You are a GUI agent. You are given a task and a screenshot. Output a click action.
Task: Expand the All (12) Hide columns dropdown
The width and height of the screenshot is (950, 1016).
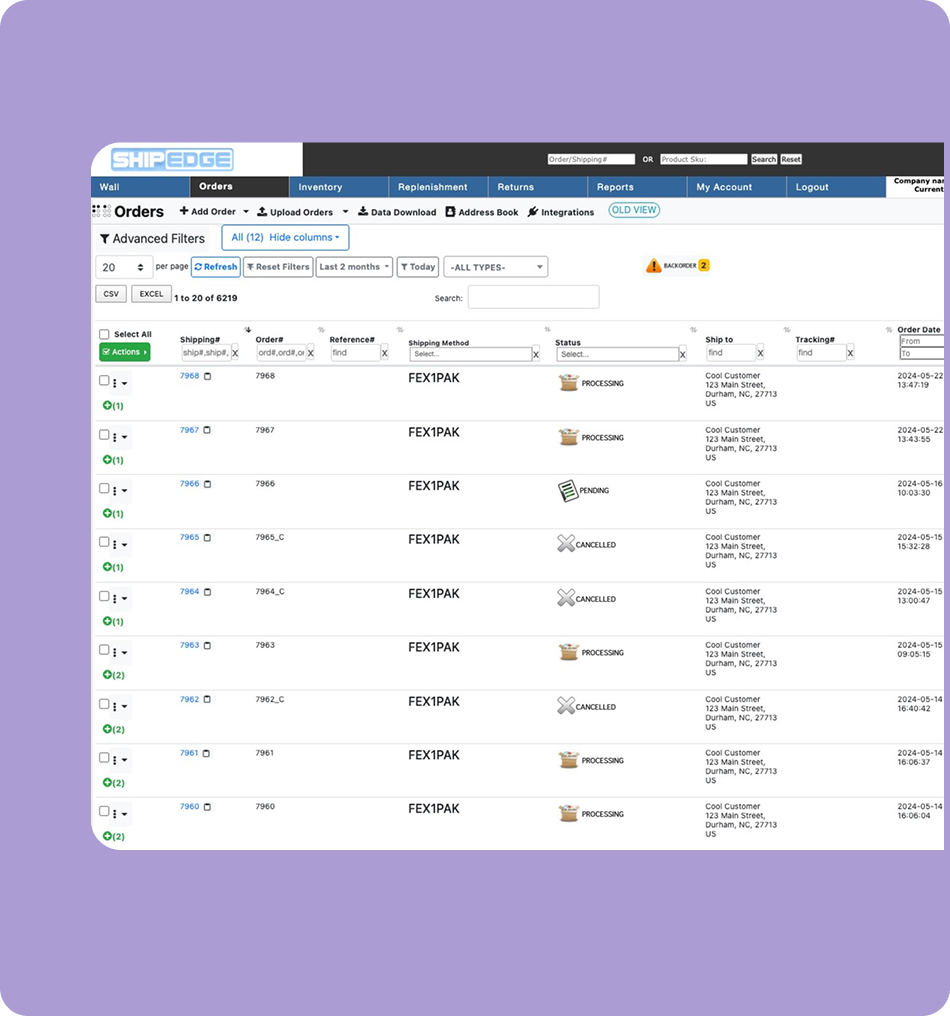pyautogui.click(x=285, y=238)
